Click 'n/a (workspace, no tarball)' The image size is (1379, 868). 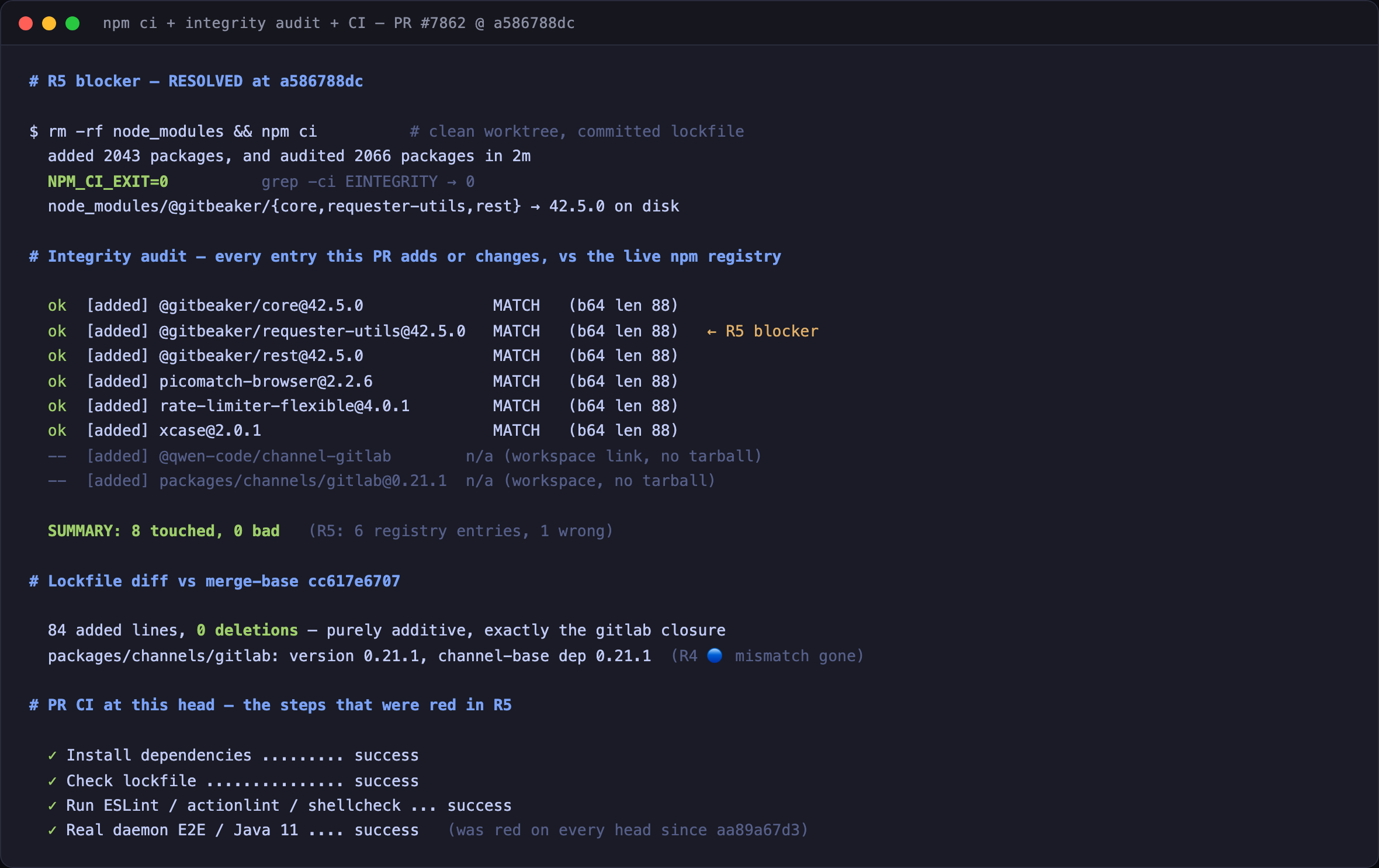(x=590, y=481)
